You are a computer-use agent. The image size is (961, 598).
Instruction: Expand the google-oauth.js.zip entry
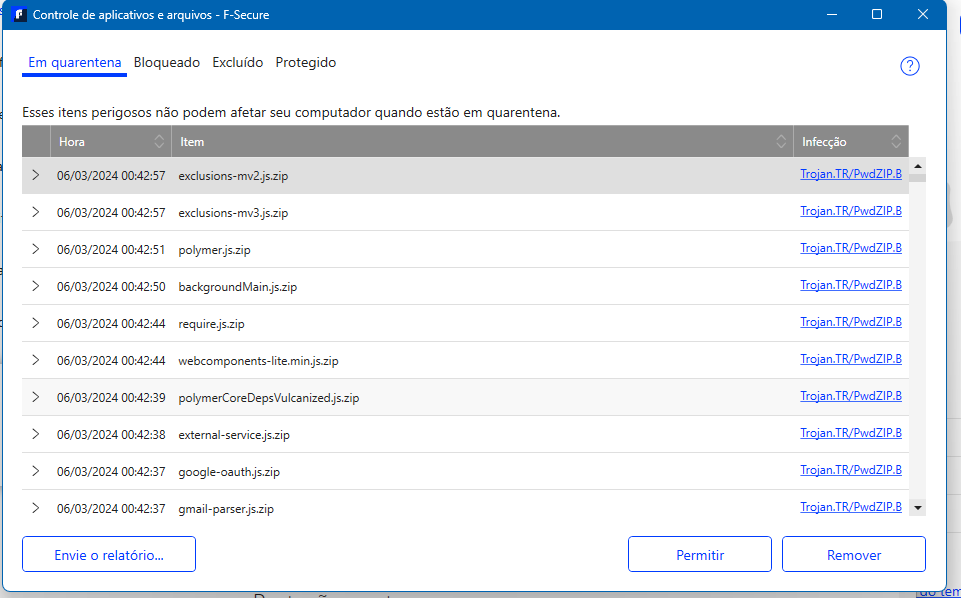click(x=36, y=471)
